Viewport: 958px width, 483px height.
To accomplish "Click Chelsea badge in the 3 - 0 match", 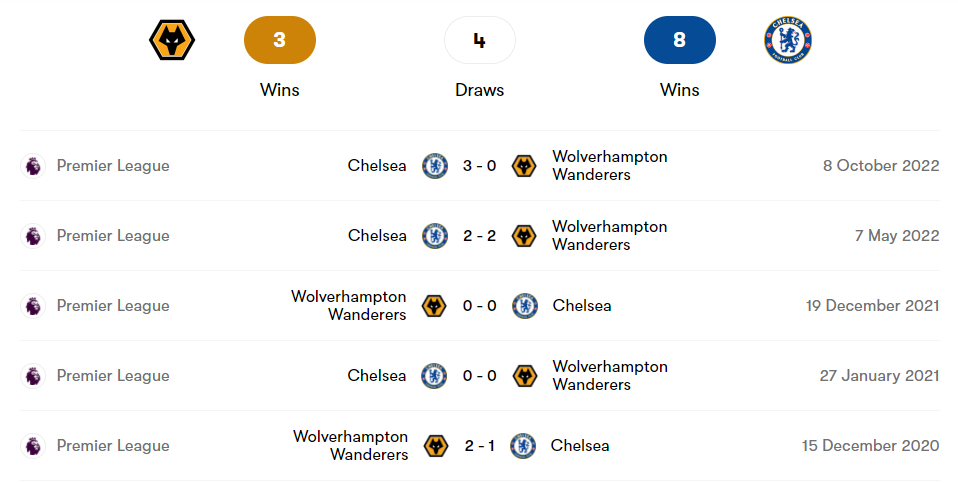I will pos(435,166).
